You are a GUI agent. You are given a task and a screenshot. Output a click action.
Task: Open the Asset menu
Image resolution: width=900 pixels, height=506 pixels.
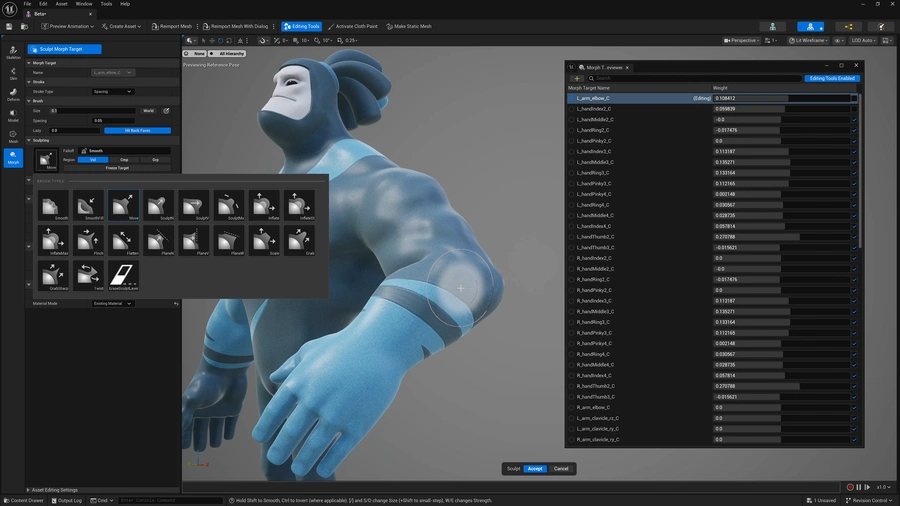click(x=61, y=4)
